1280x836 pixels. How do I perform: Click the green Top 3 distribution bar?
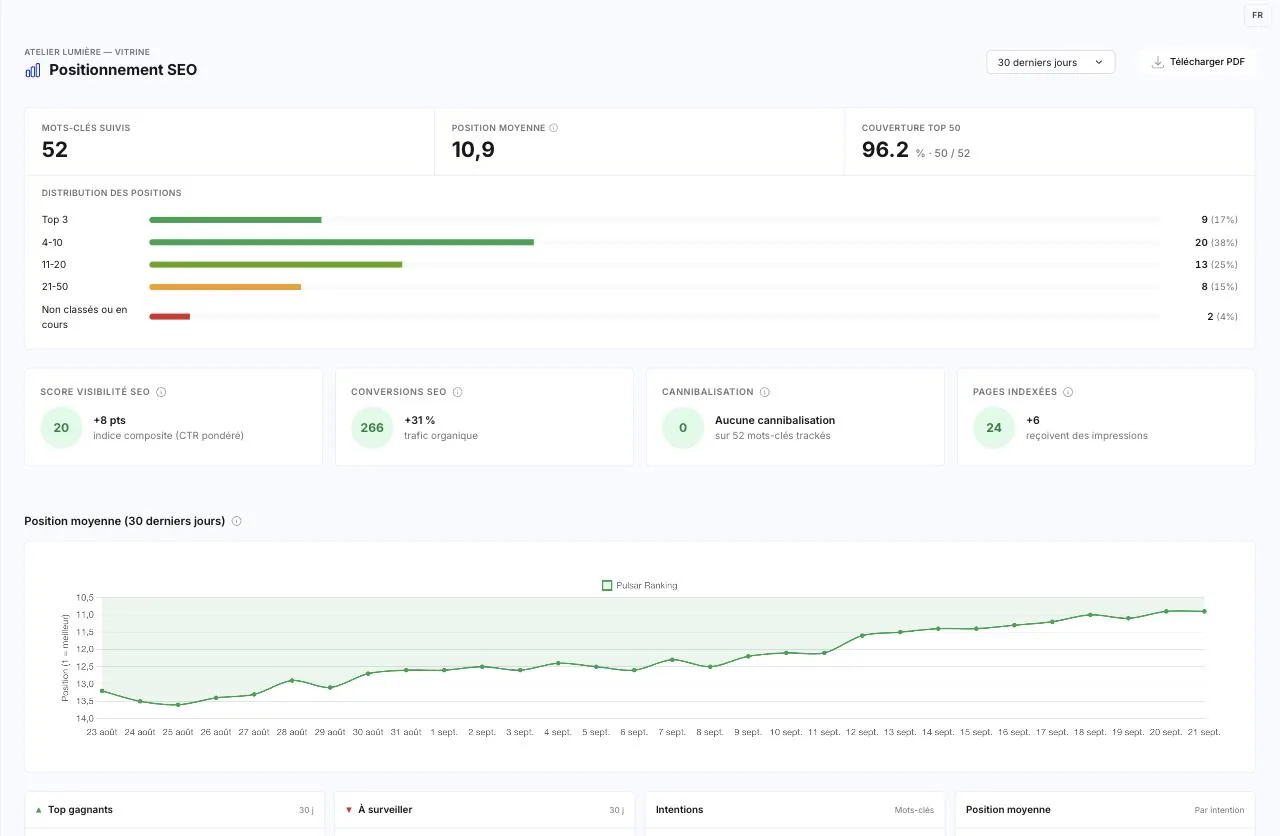pyautogui.click(x=235, y=220)
